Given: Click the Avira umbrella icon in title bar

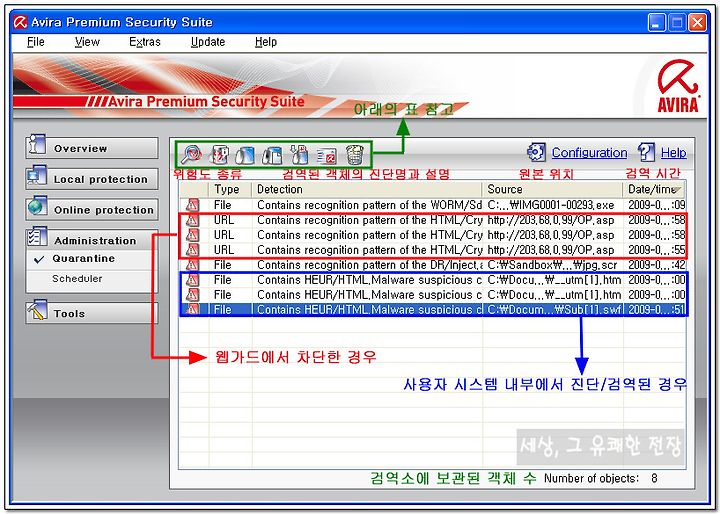Looking at the screenshot, I should (20, 22).
